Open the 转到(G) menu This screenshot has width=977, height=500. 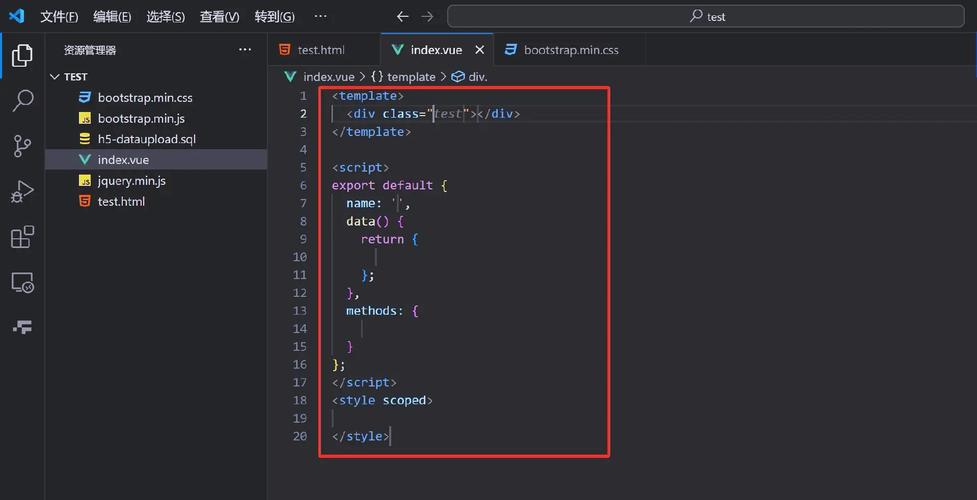point(275,17)
